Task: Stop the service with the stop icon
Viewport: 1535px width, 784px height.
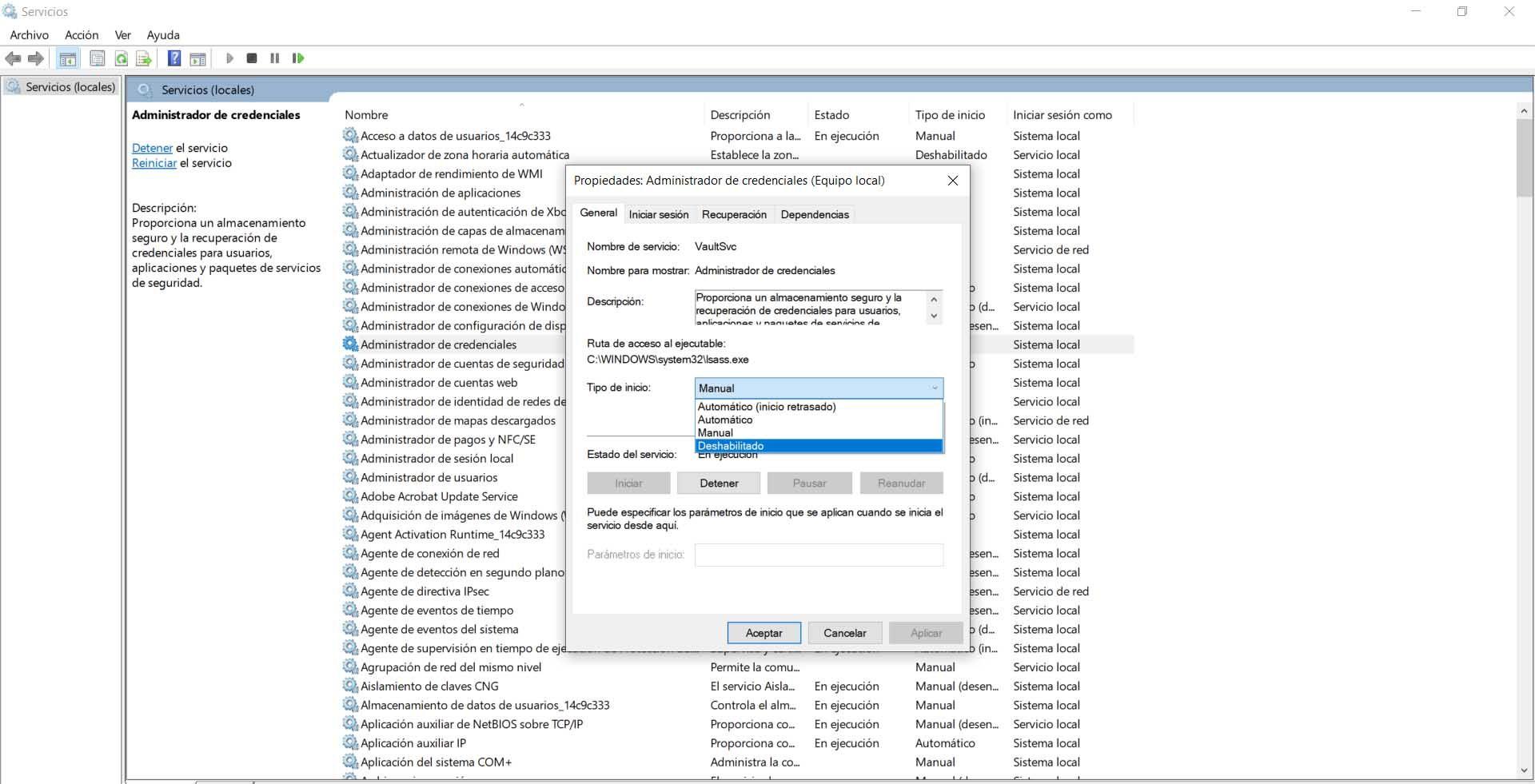Action: tap(252, 58)
